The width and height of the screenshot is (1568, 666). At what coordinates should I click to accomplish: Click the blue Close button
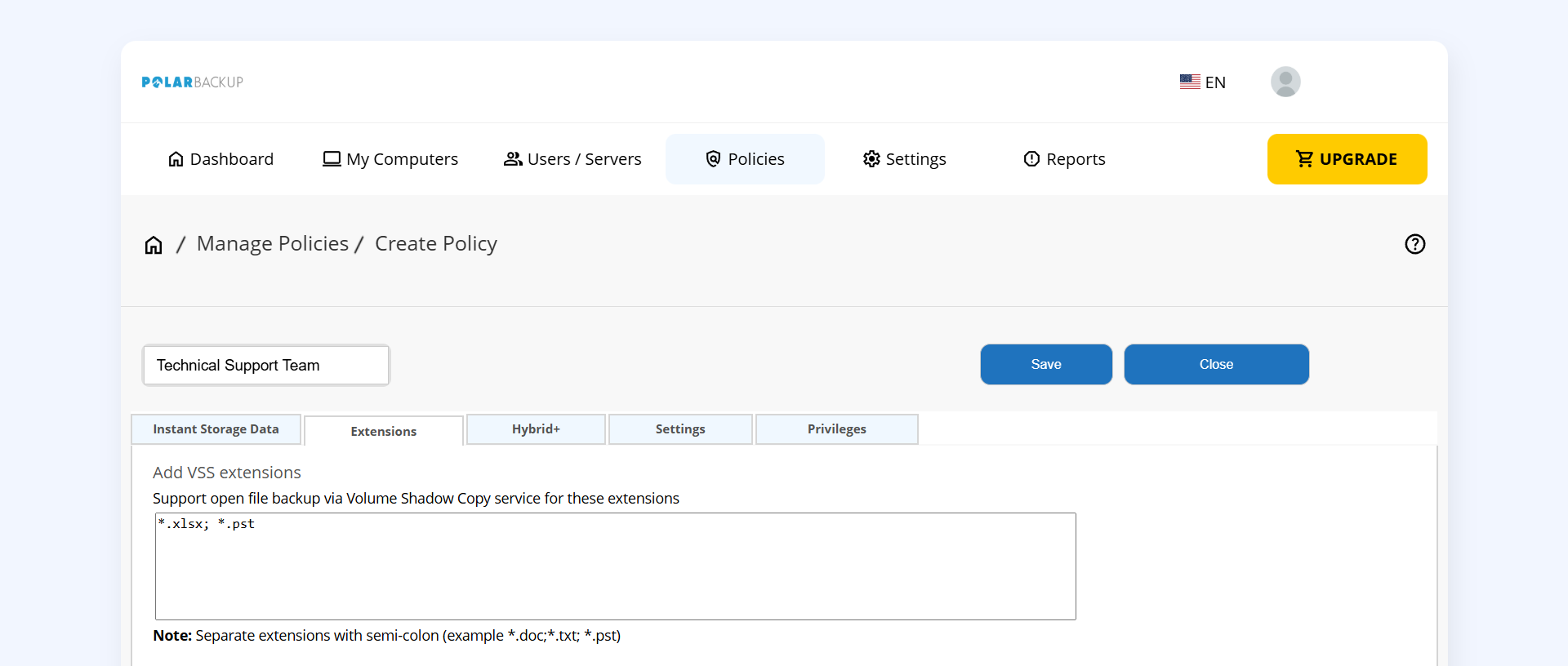click(1216, 364)
